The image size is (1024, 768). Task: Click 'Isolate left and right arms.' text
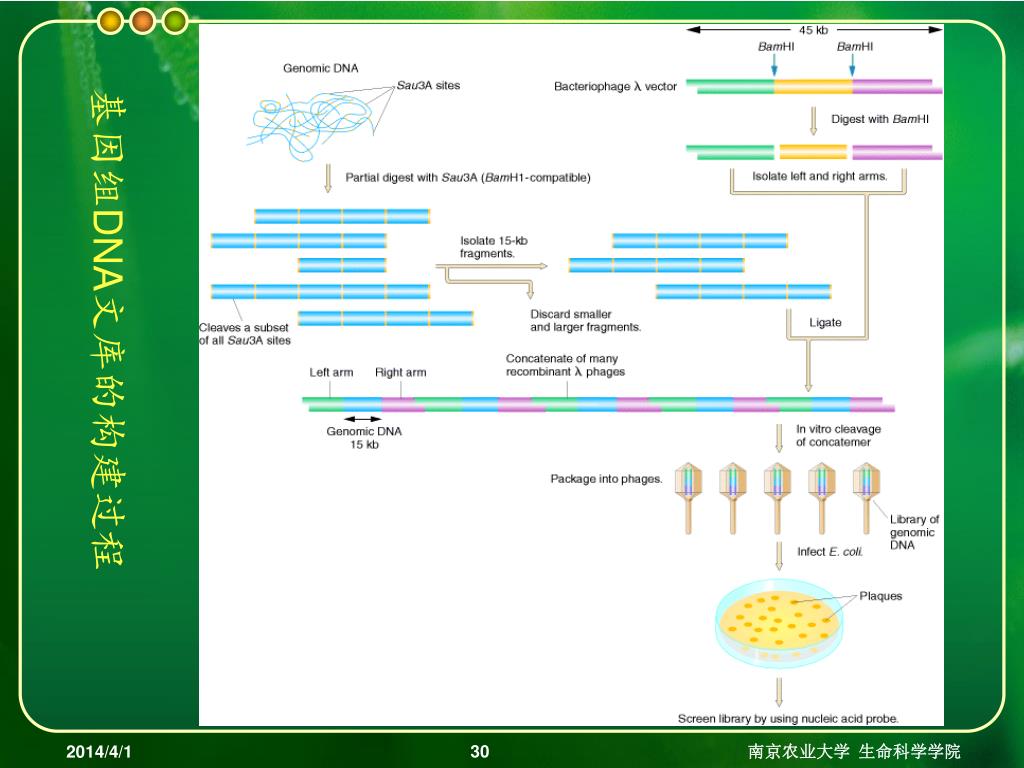point(820,176)
